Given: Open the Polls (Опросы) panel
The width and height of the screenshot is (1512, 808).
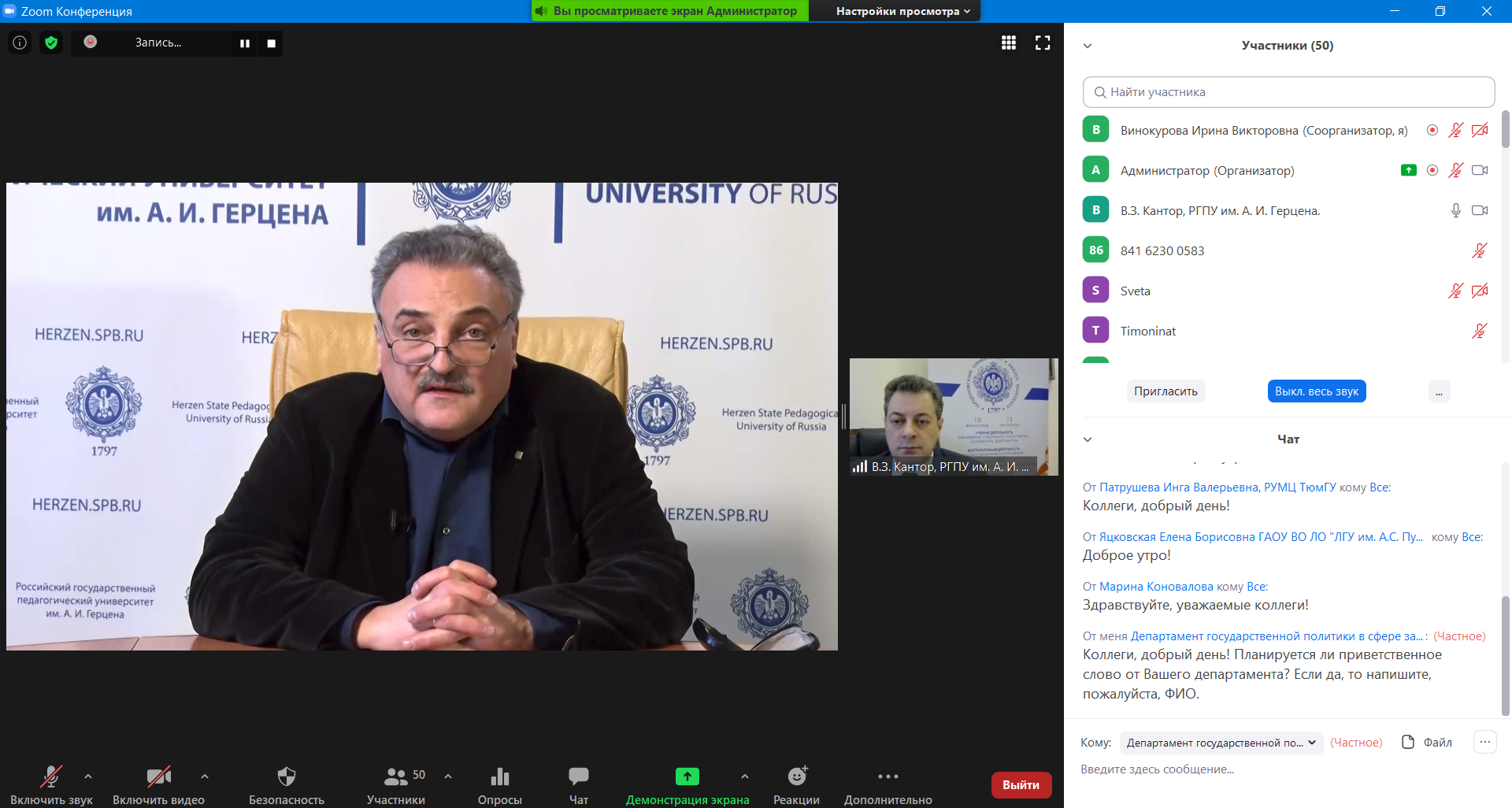Looking at the screenshot, I should pos(499,785).
